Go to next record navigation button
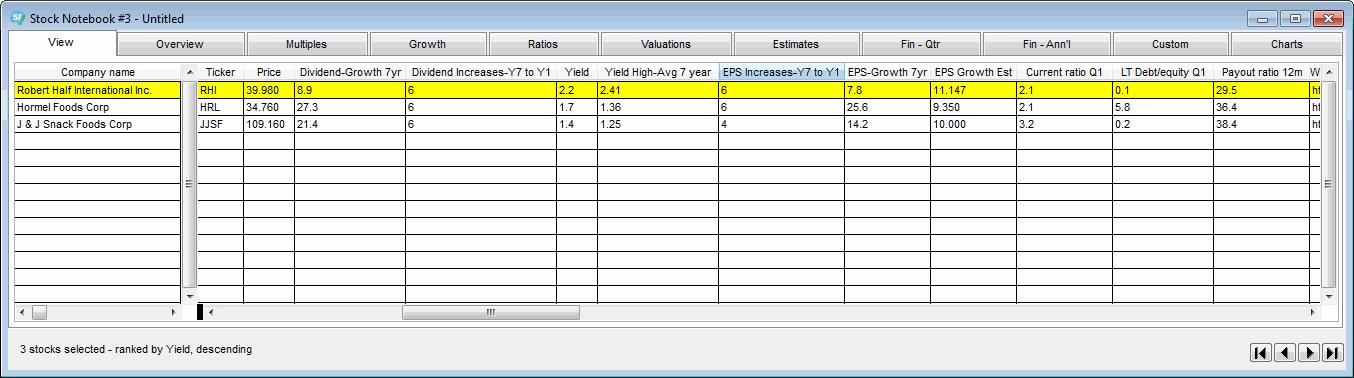This screenshot has height=378, width=1354. 1309,352
